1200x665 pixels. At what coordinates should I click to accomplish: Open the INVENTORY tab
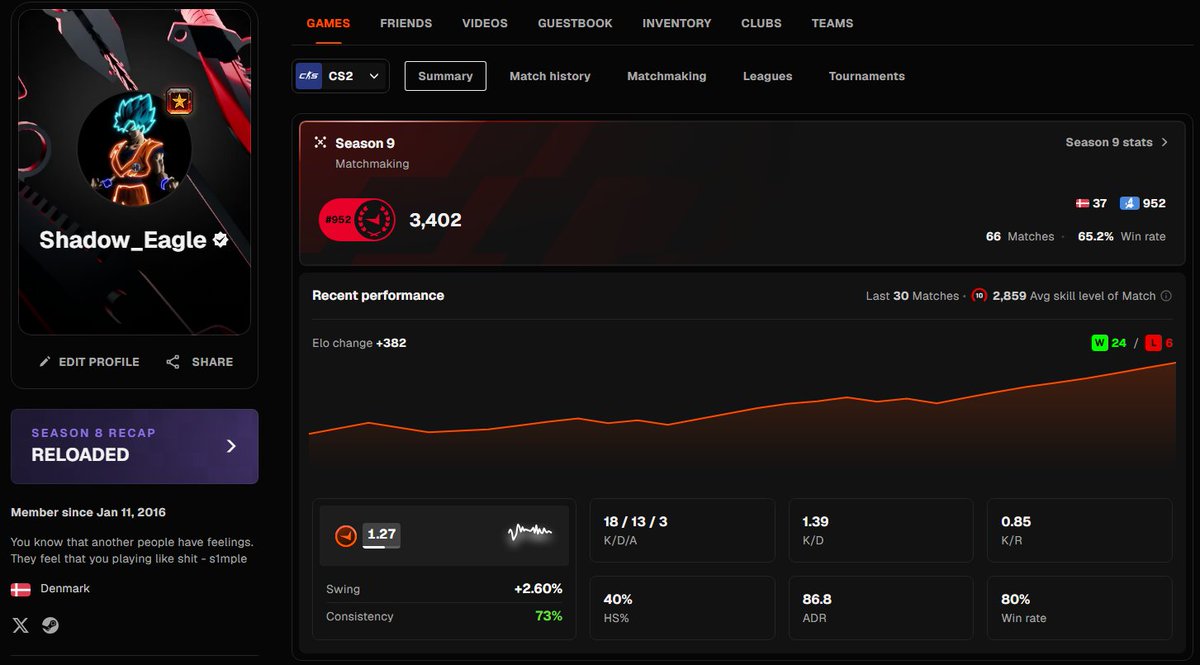[677, 23]
